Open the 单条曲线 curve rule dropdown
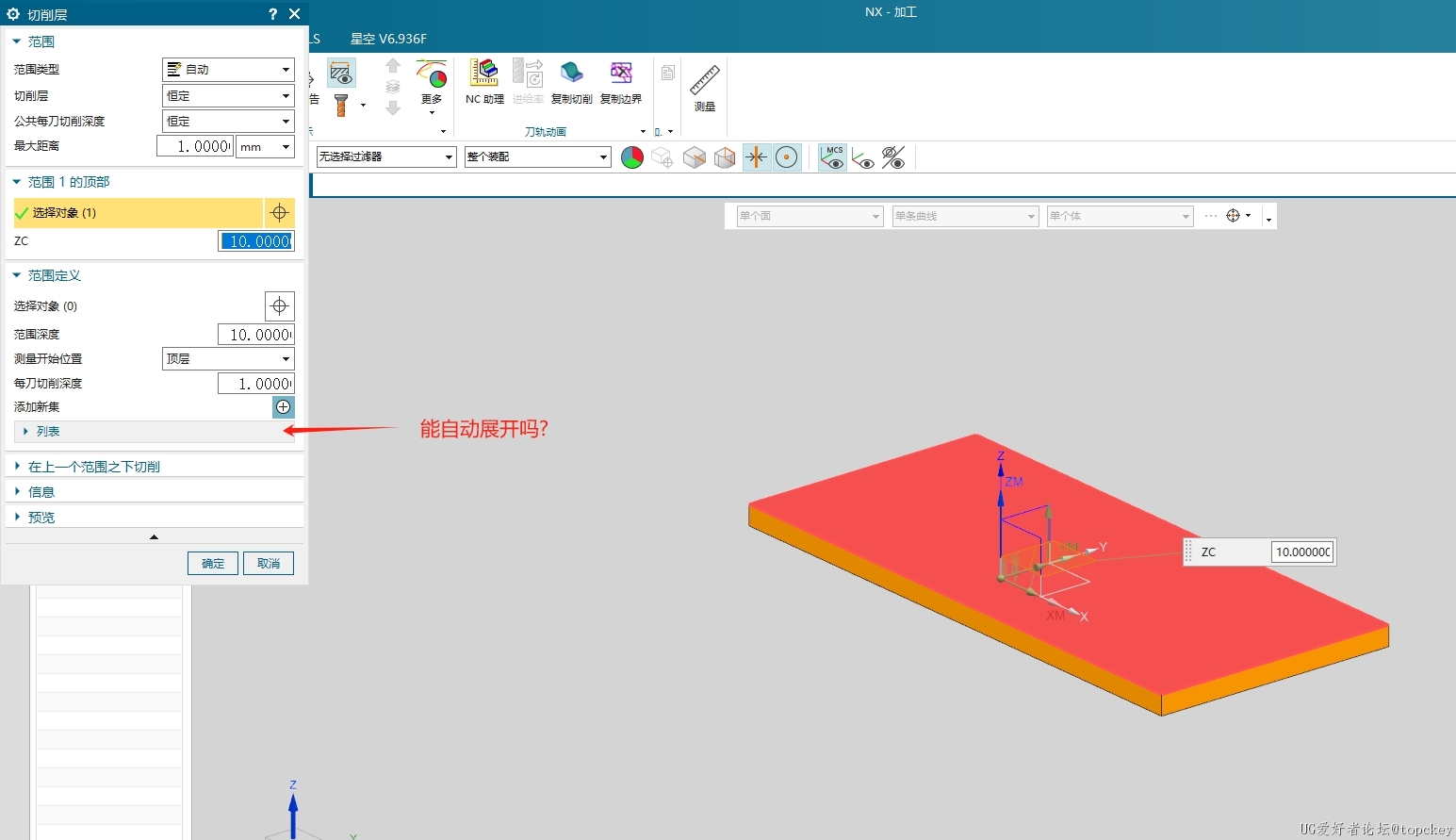1456x840 pixels. click(965, 216)
